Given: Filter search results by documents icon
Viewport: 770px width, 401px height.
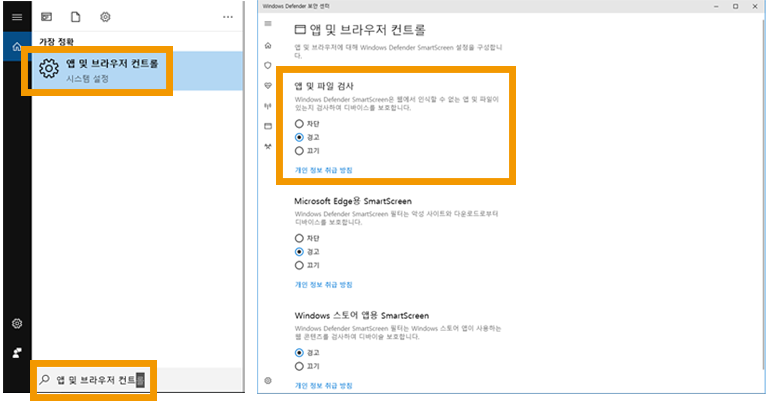Looking at the screenshot, I should click(x=76, y=17).
